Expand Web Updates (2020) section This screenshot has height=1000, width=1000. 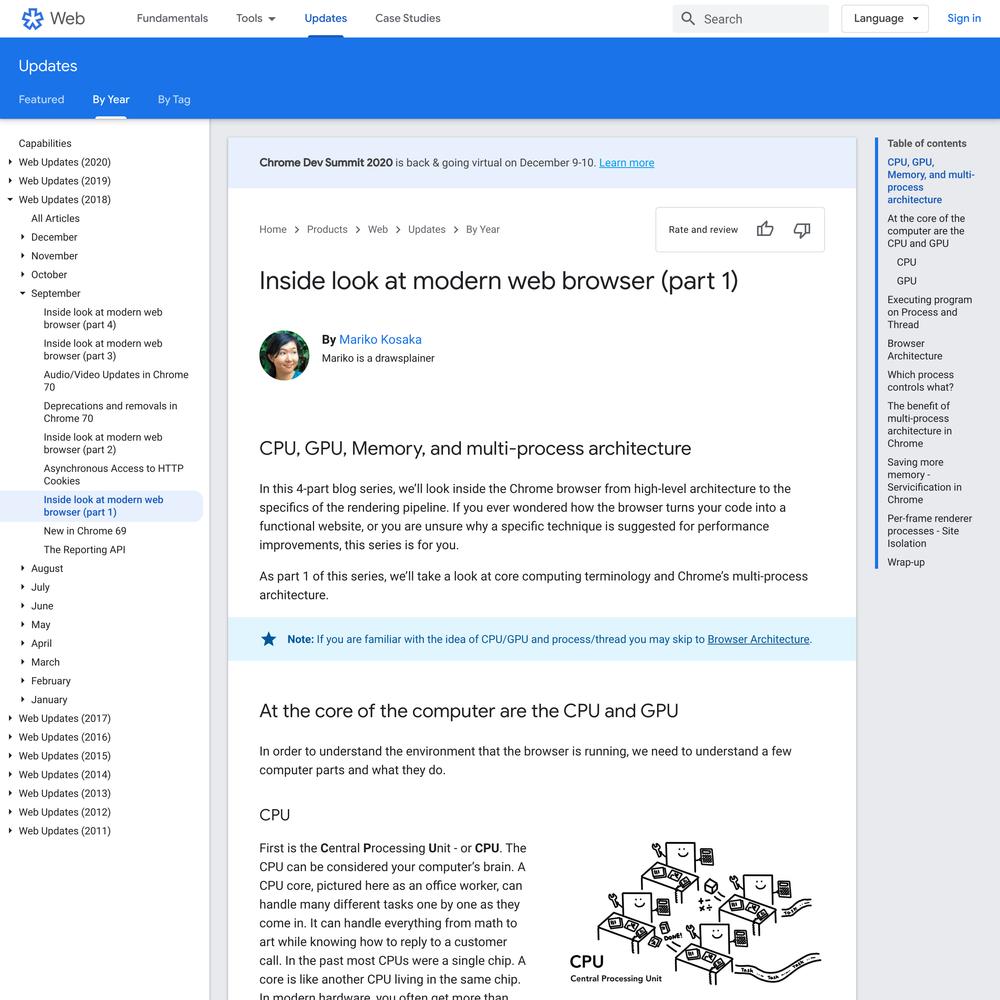10,162
